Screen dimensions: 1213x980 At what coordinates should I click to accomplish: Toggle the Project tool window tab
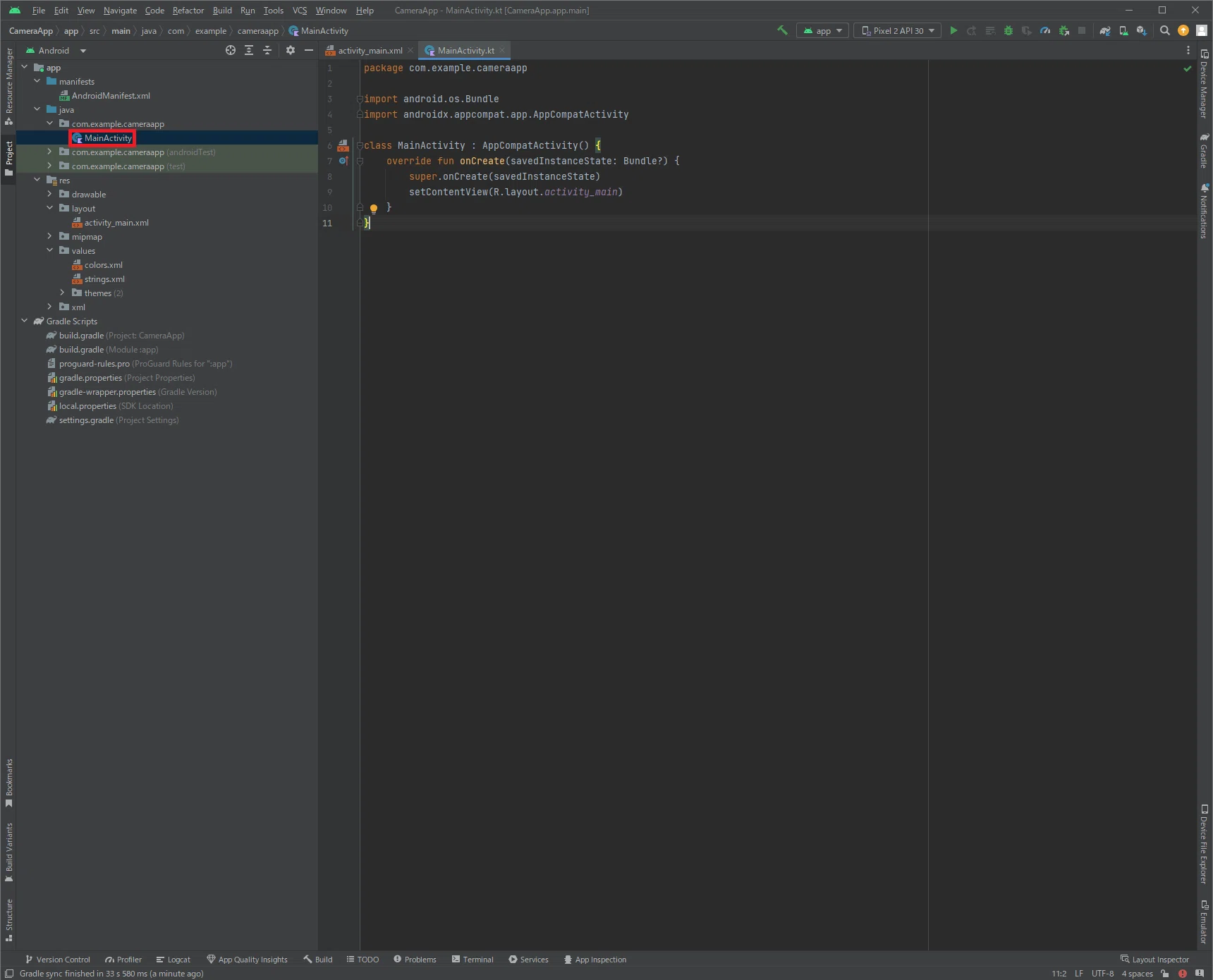pos(8,159)
